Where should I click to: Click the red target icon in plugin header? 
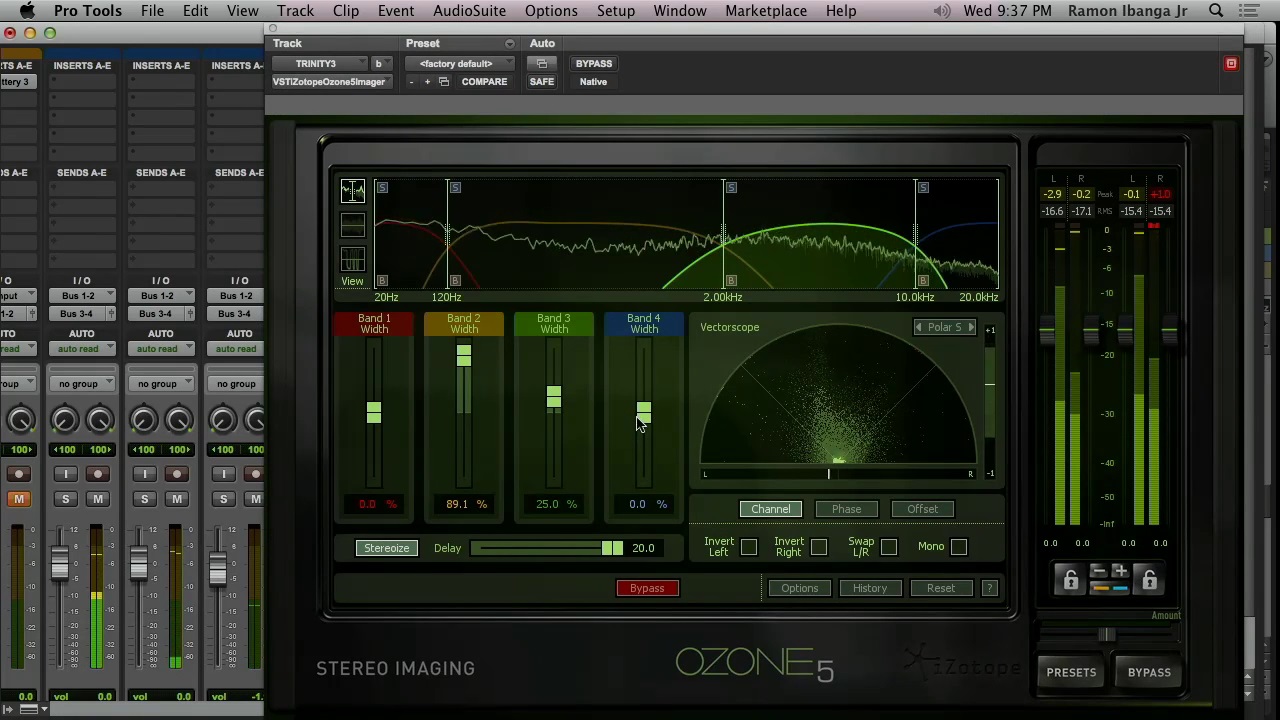1231,64
